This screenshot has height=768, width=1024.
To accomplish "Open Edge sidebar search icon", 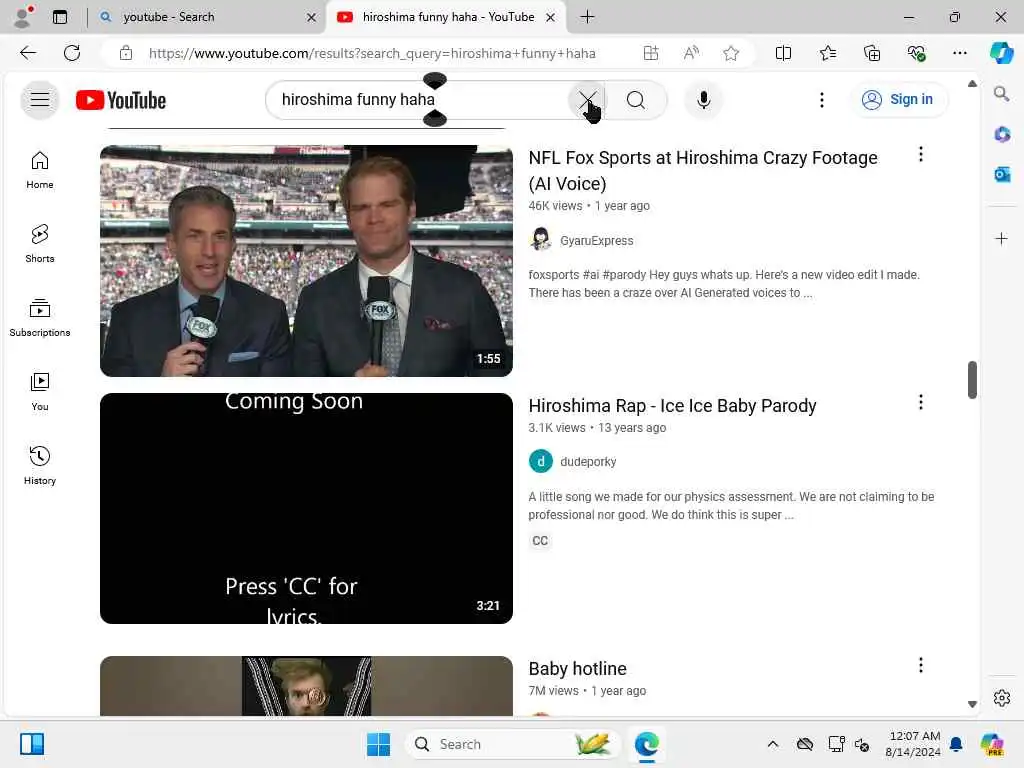I will point(1001,94).
